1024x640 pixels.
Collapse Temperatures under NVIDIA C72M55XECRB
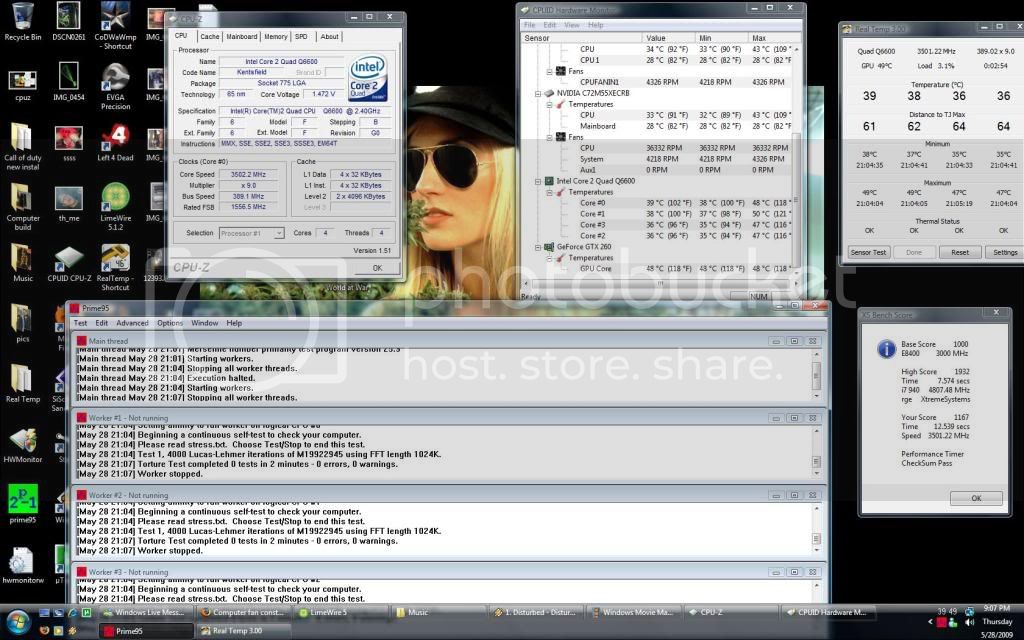coord(549,104)
